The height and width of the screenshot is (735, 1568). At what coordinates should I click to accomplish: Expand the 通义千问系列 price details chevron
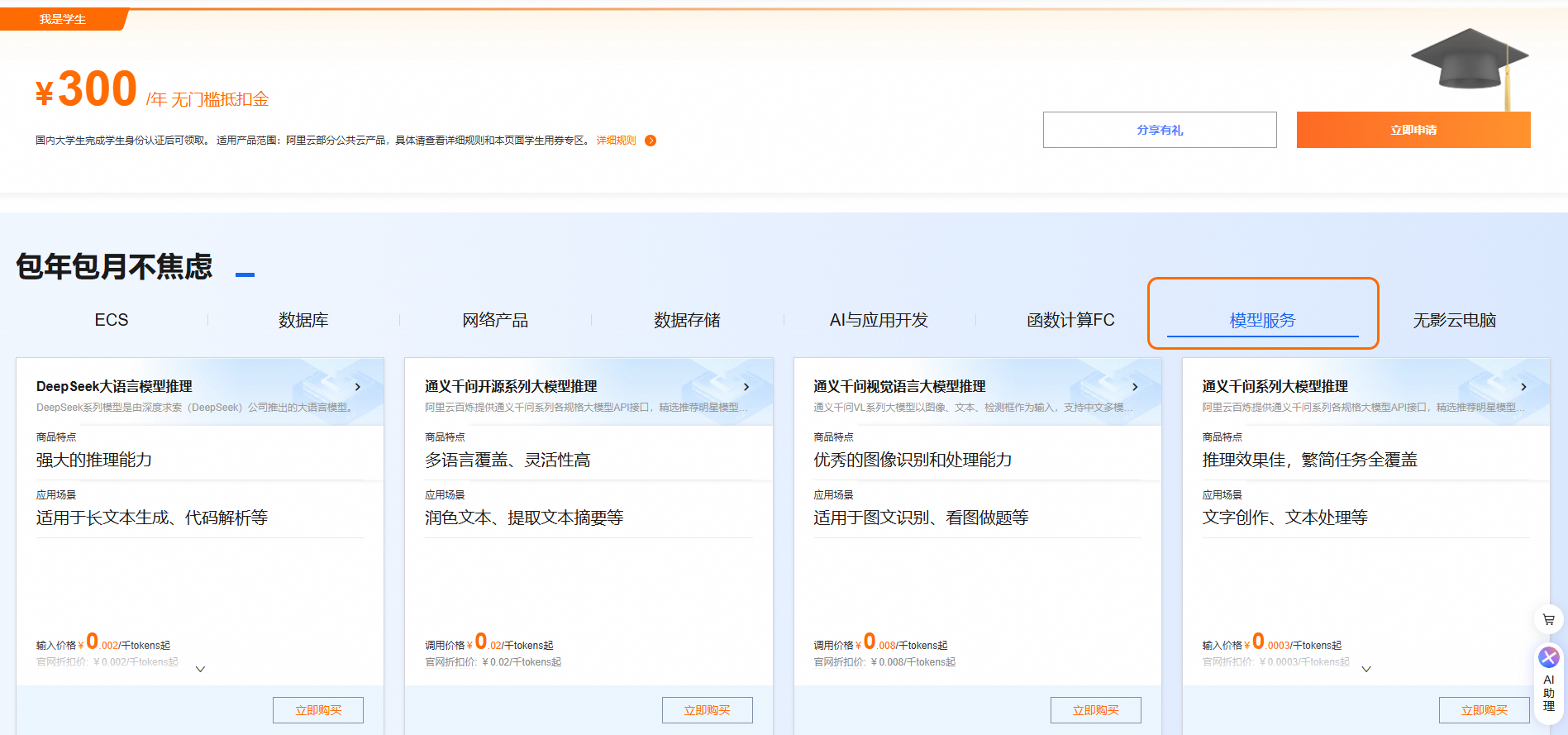[1366, 669]
